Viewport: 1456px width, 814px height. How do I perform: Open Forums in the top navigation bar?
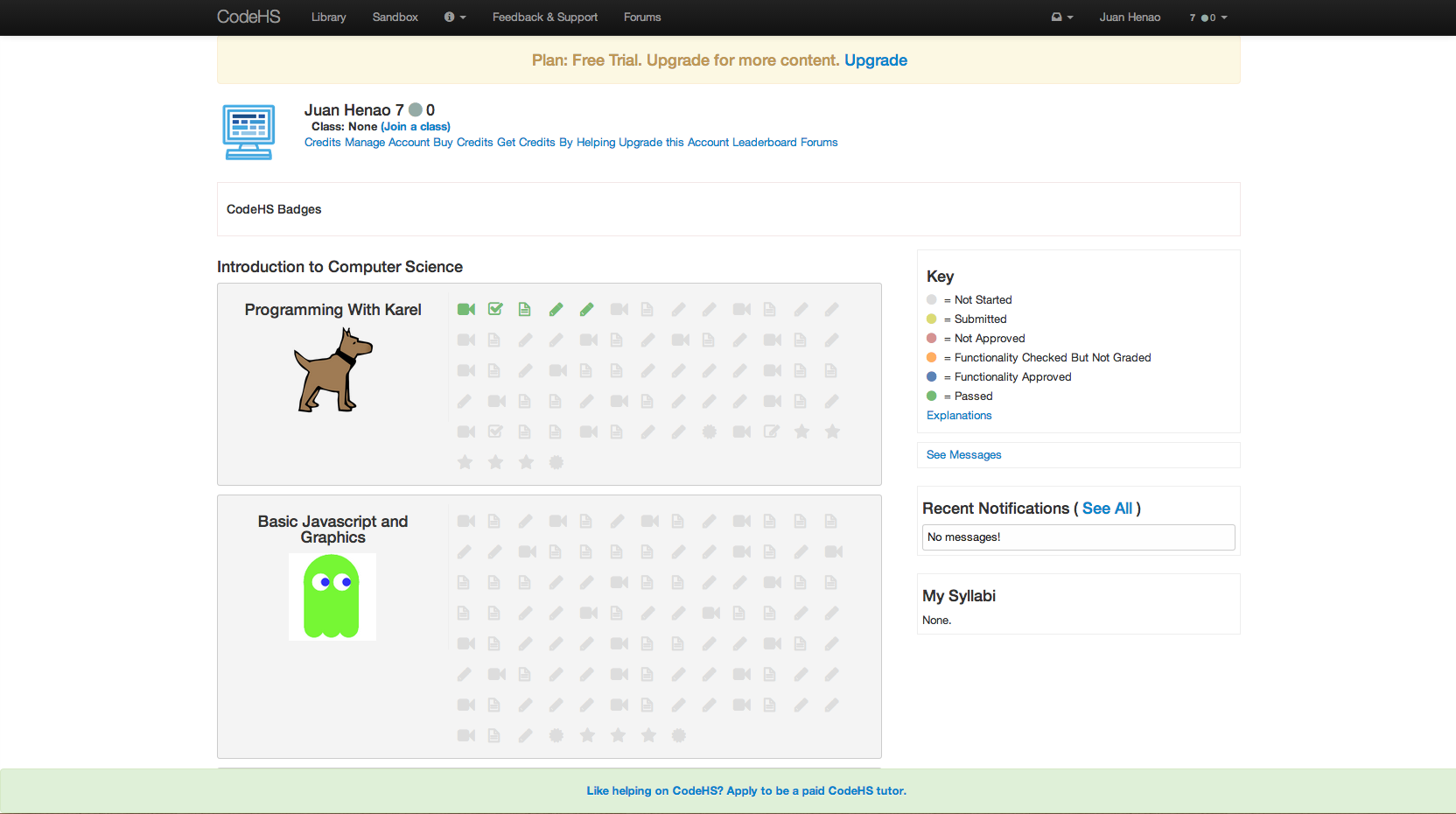pyautogui.click(x=642, y=17)
